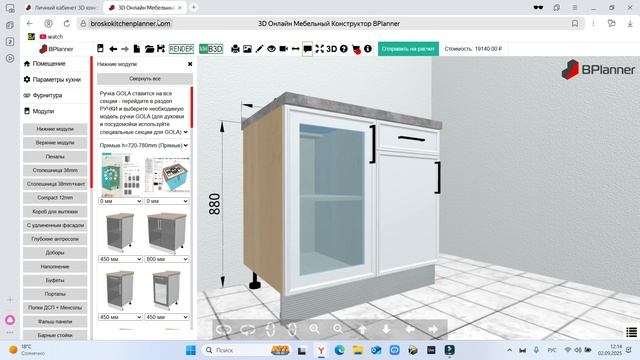Print the project with the printer icon
This screenshot has width=640, height=360.
pos(235,49)
